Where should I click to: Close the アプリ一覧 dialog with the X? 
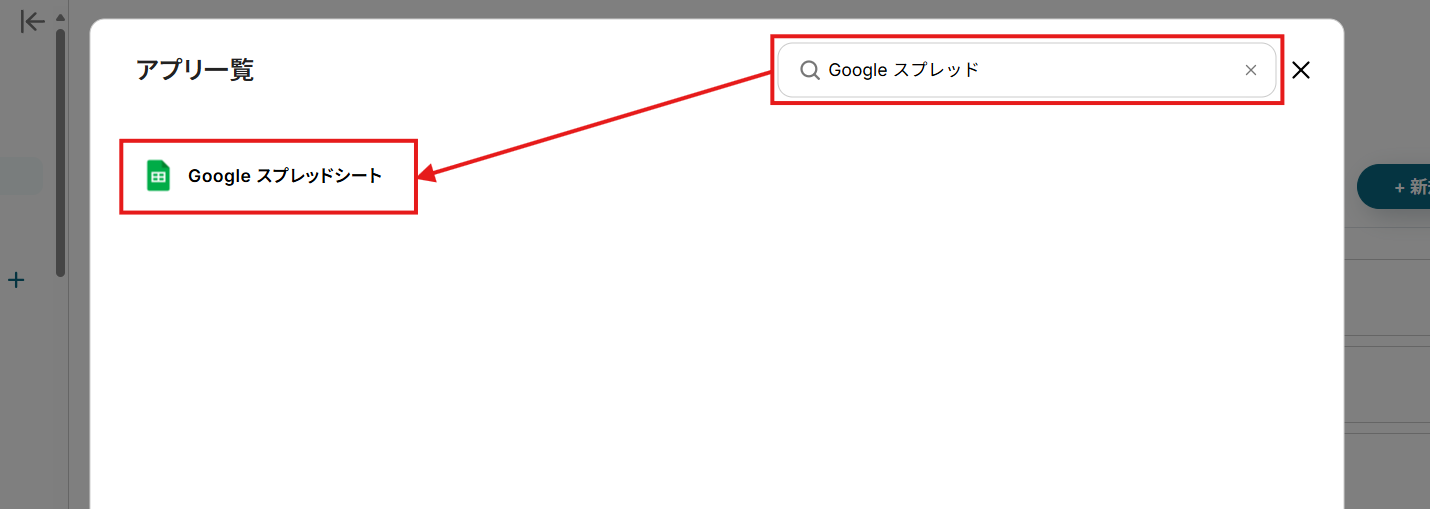1301,70
